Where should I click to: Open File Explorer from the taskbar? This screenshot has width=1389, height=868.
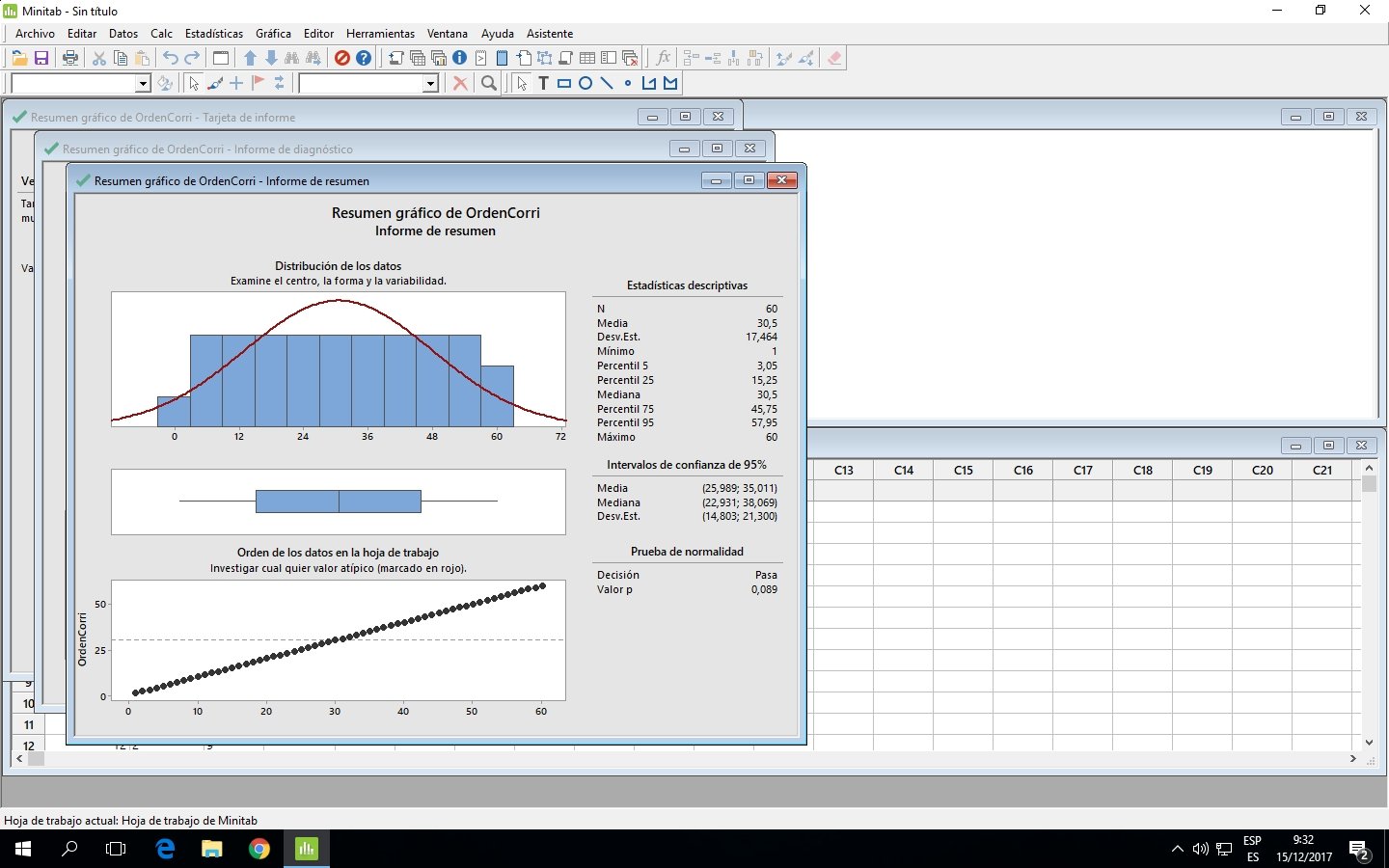point(211,849)
